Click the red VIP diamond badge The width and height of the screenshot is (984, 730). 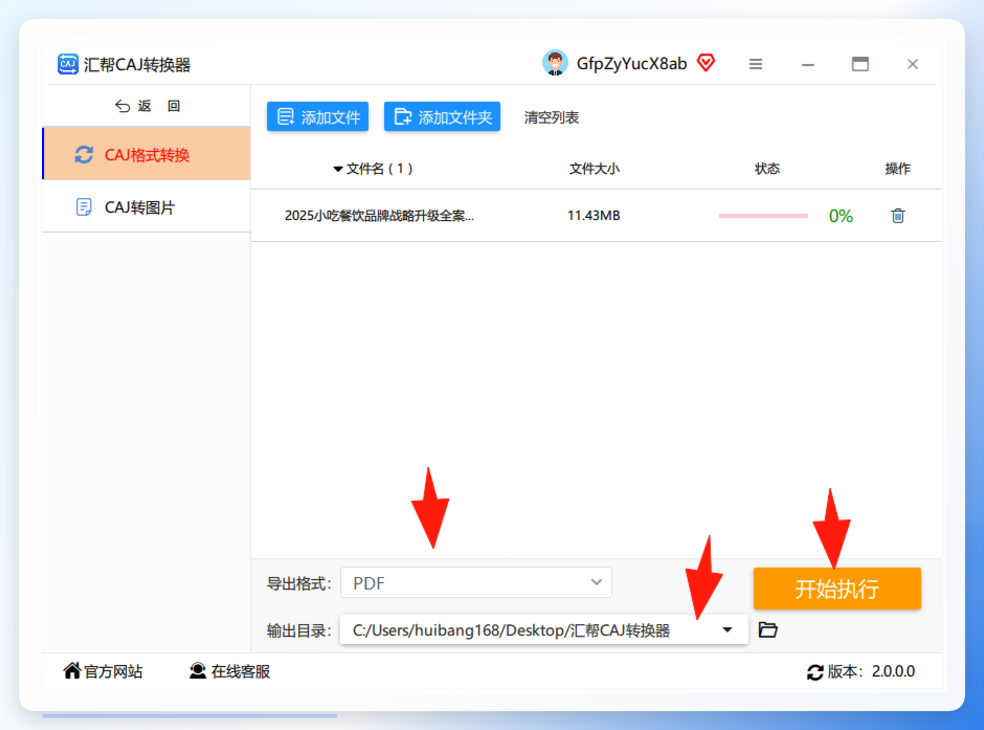pyautogui.click(x=706, y=62)
